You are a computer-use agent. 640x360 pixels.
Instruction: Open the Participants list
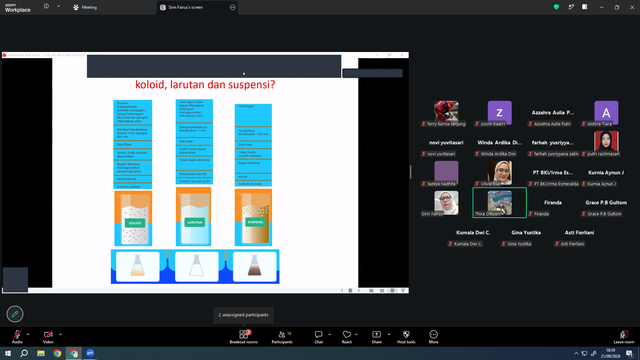tap(282, 337)
